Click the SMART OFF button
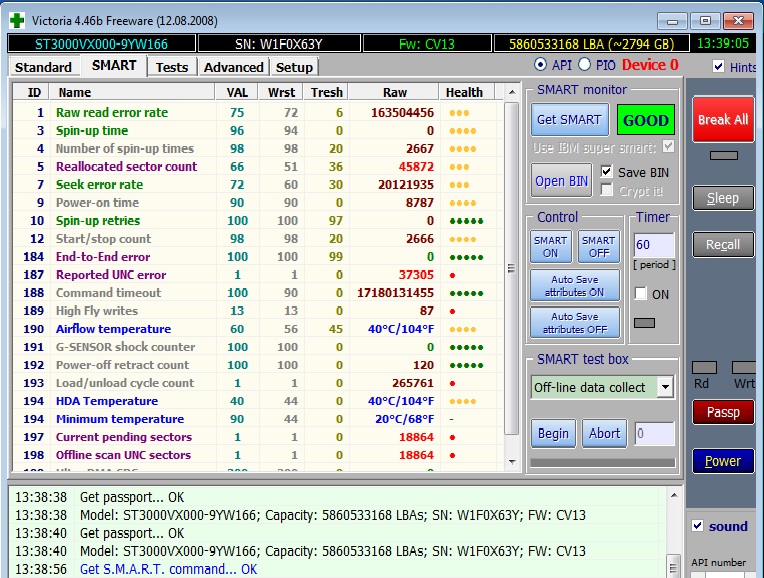This screenshot has height=578, width=764. coord(599,247)
